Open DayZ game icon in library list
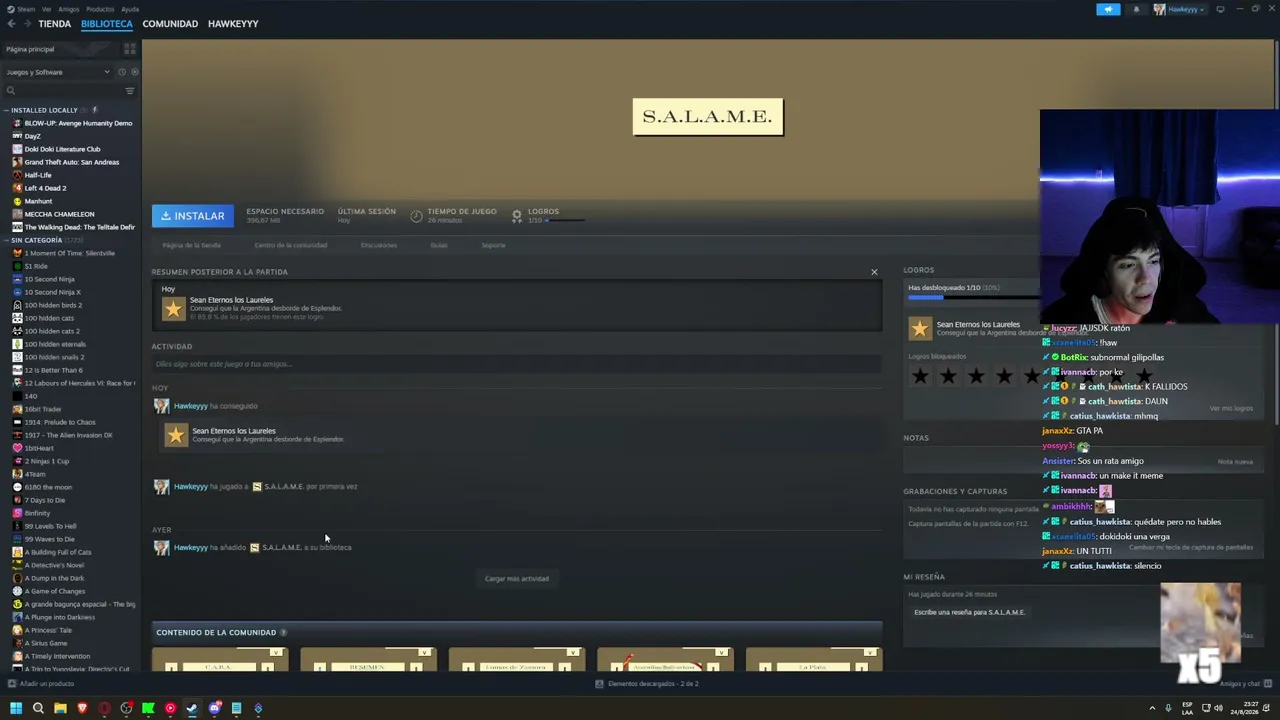The height and width of the screenshot is (720, 1280). point(17,136)
